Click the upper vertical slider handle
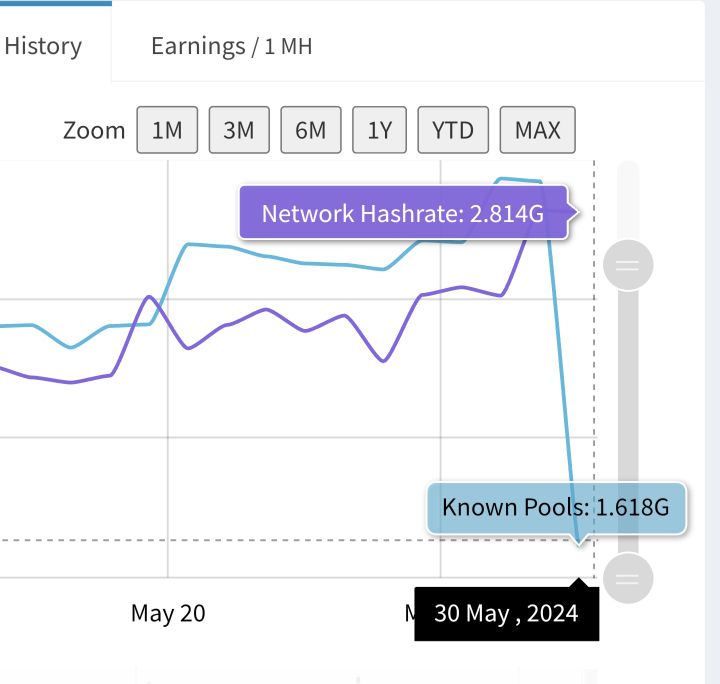 pos(628,265)
